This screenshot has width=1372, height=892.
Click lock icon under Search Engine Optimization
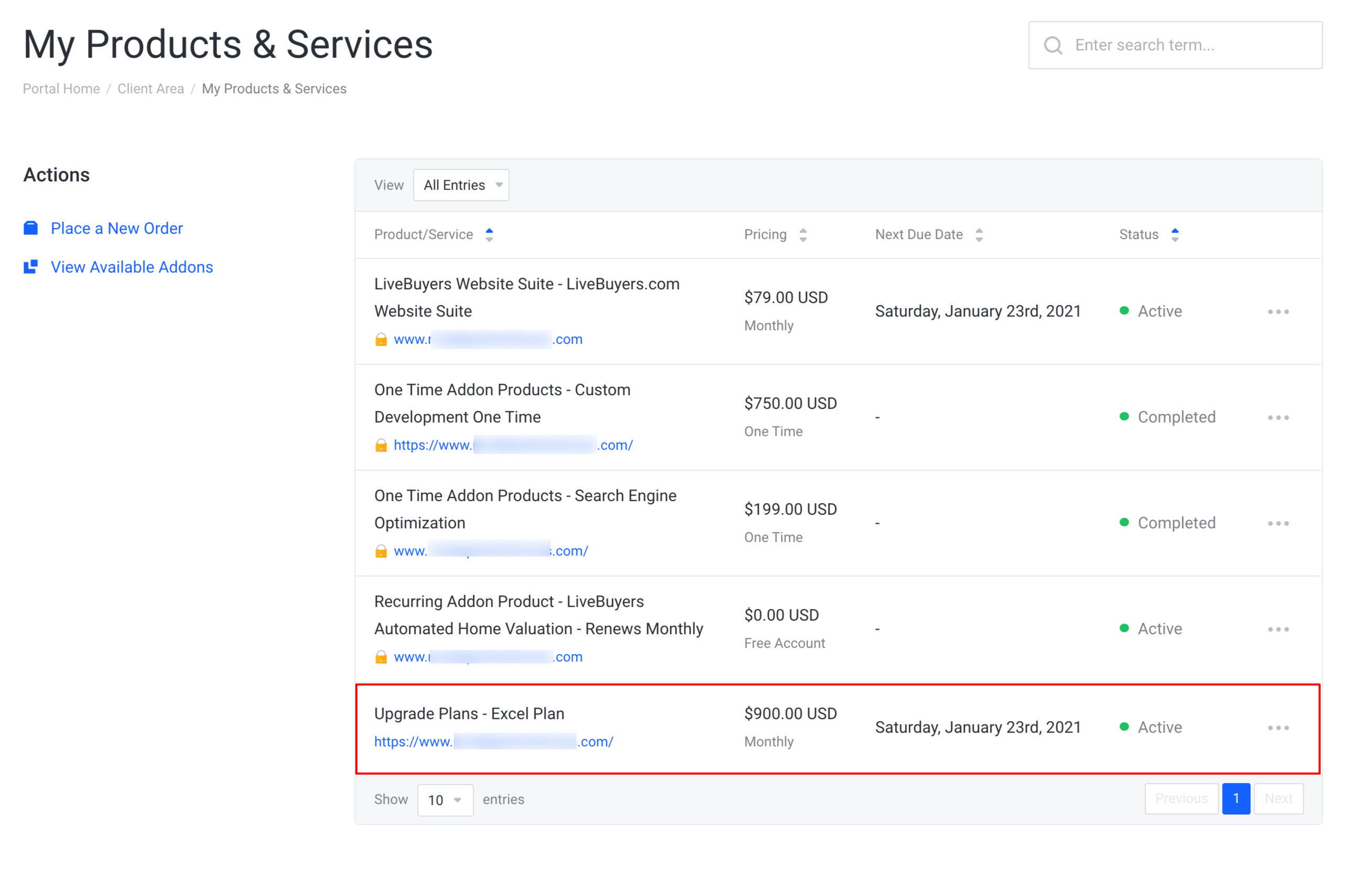[381, 551]
